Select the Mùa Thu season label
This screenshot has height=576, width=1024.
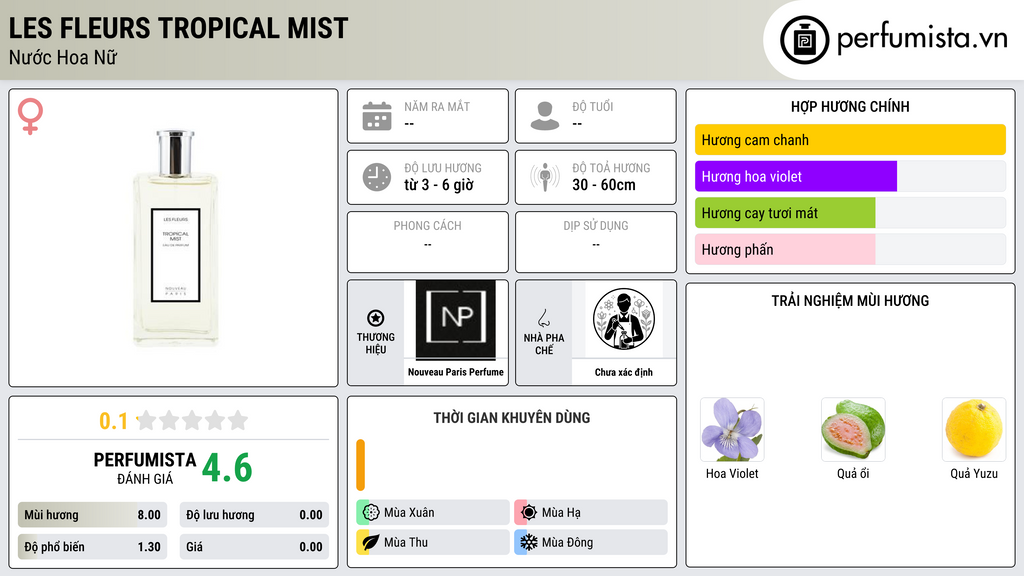[406, 542]
